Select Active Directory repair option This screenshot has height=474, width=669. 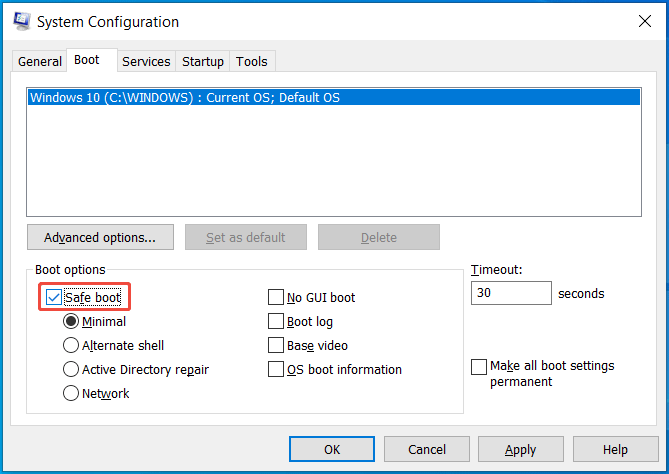tap(71, 369)
